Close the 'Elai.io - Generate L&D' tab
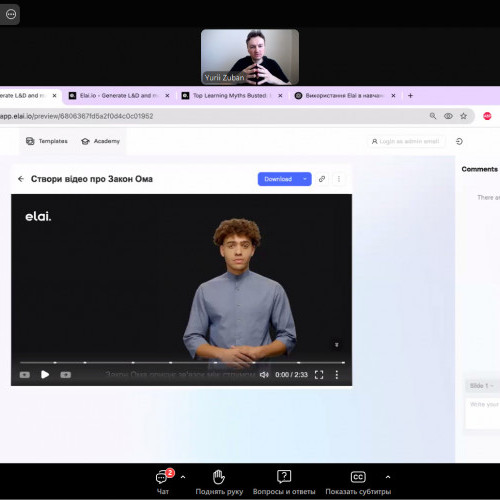This screenshot has height=500, width=500. 167,96
